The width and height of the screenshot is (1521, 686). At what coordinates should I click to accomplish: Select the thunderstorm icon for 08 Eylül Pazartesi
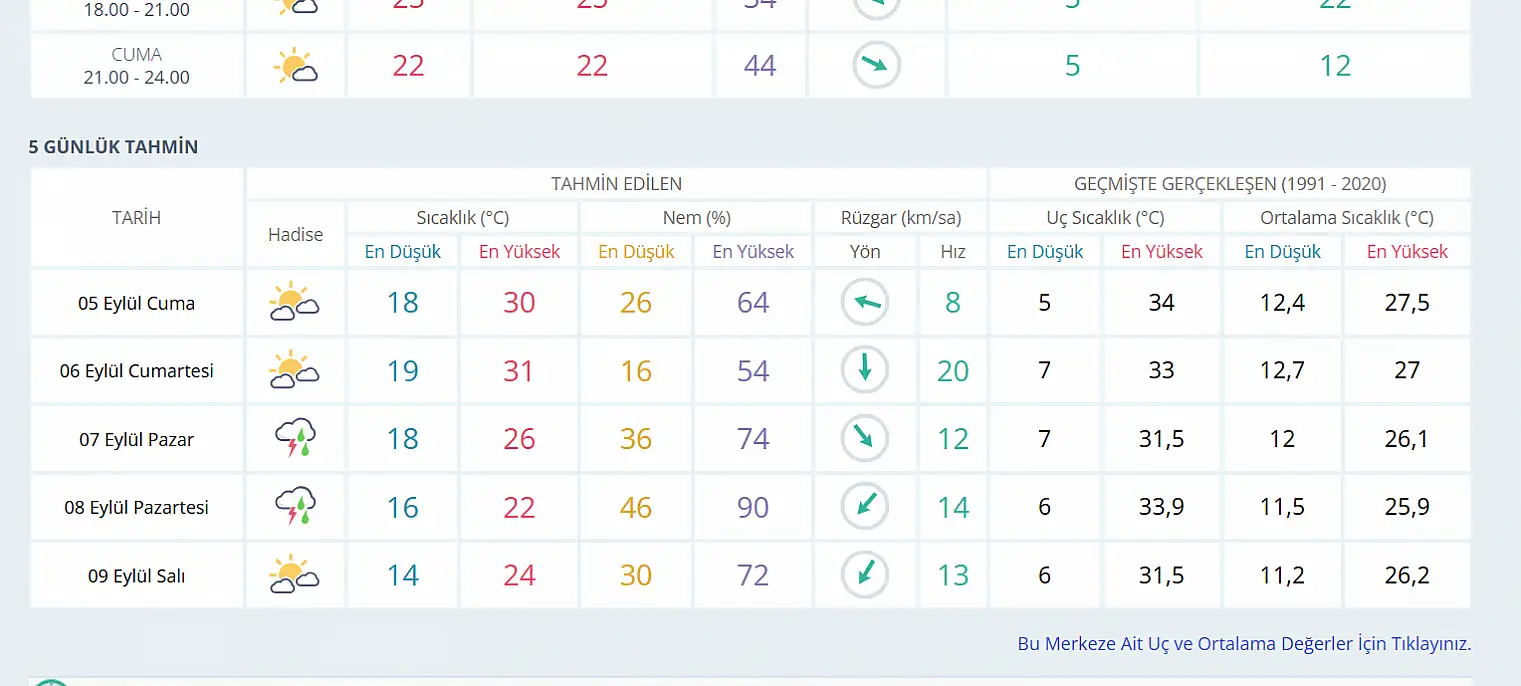coord(295,507)
